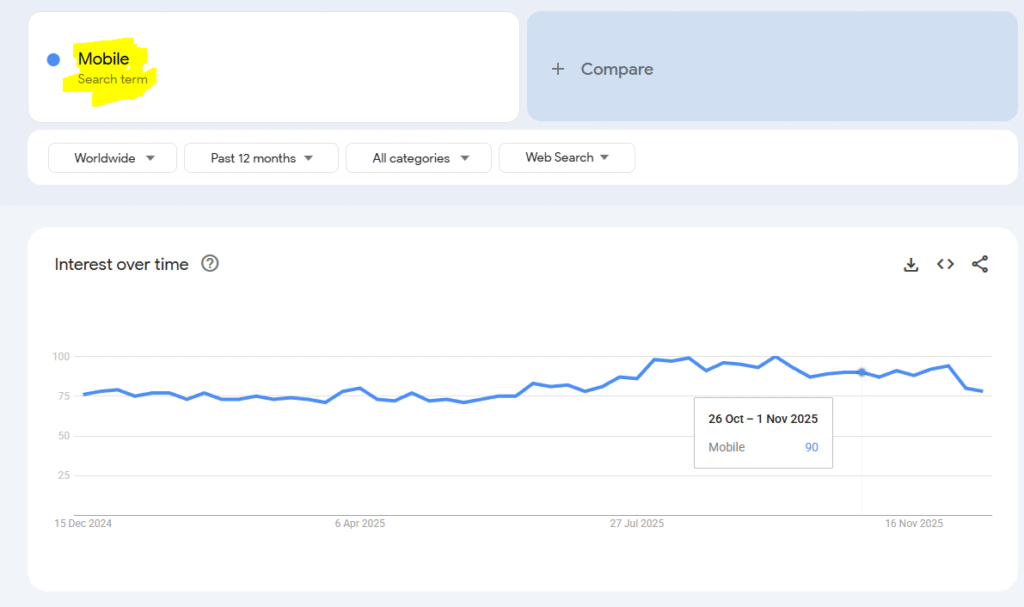Click the blue dot beside Mobile
The width and height of the screenshot is (1024, 607).
point(54,60)
